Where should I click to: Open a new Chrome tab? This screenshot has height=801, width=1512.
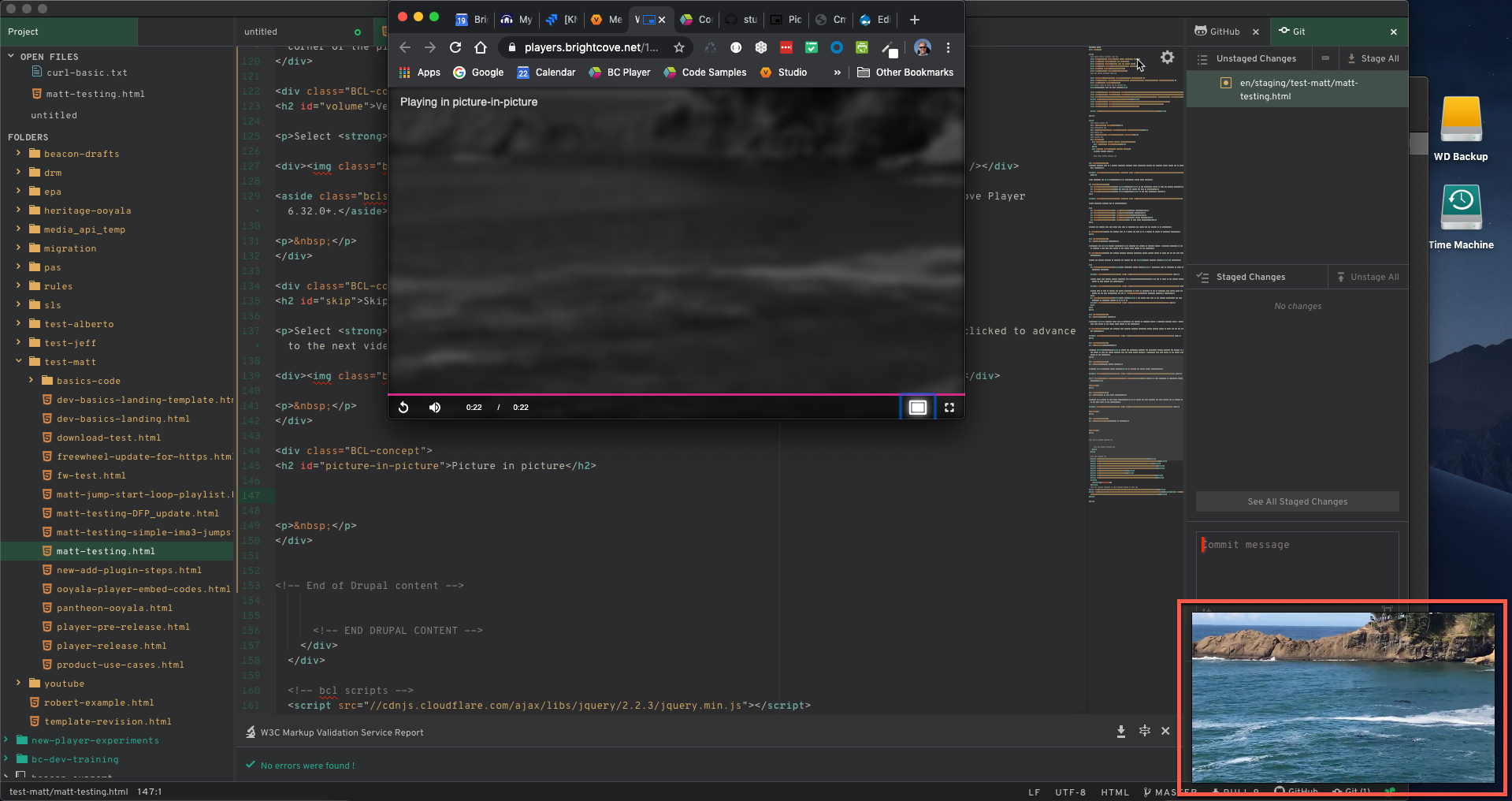coord(914,20)
